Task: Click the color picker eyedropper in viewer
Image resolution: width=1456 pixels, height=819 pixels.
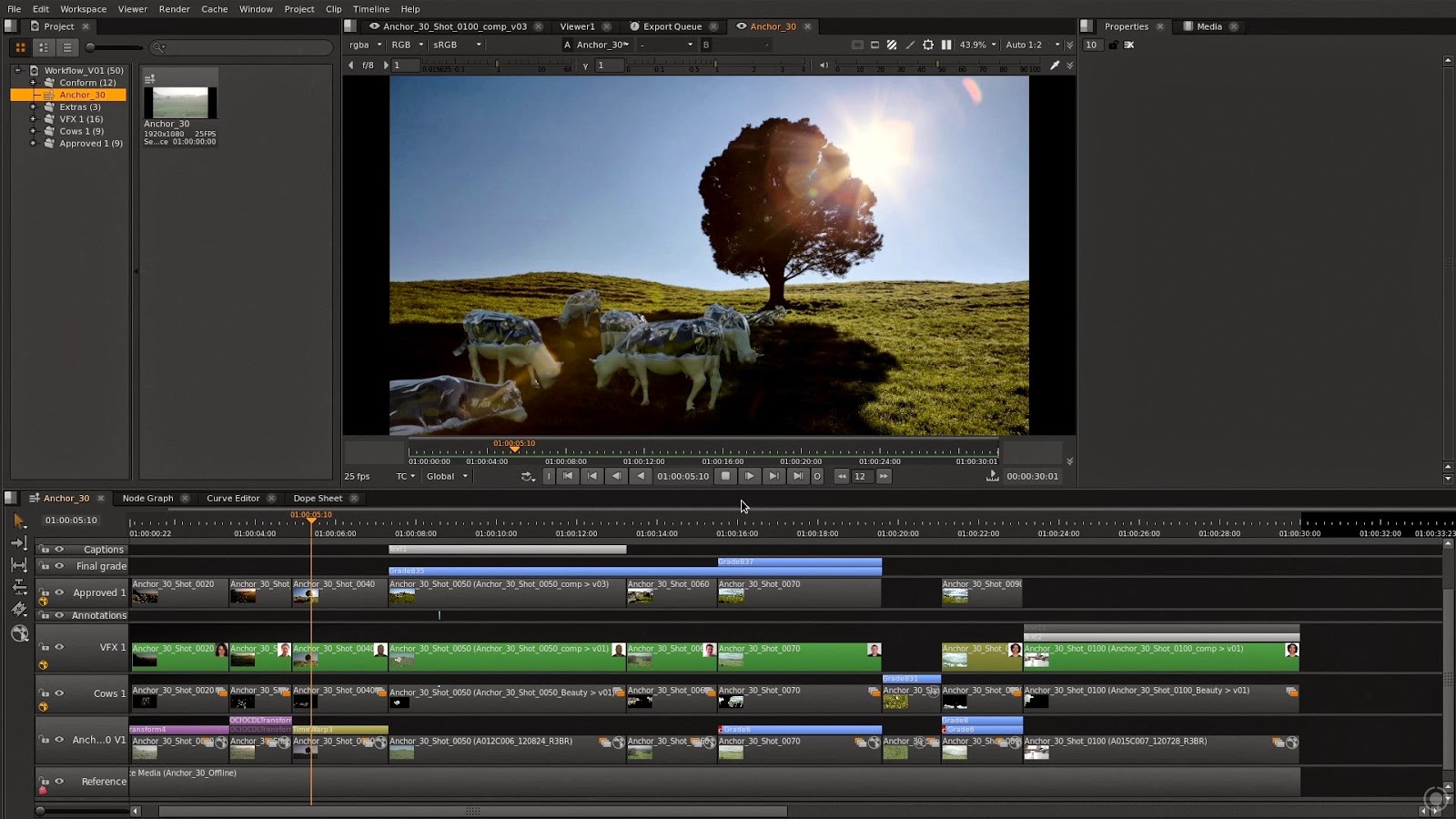Action: pyautogui.click(x=1055, y=66)
